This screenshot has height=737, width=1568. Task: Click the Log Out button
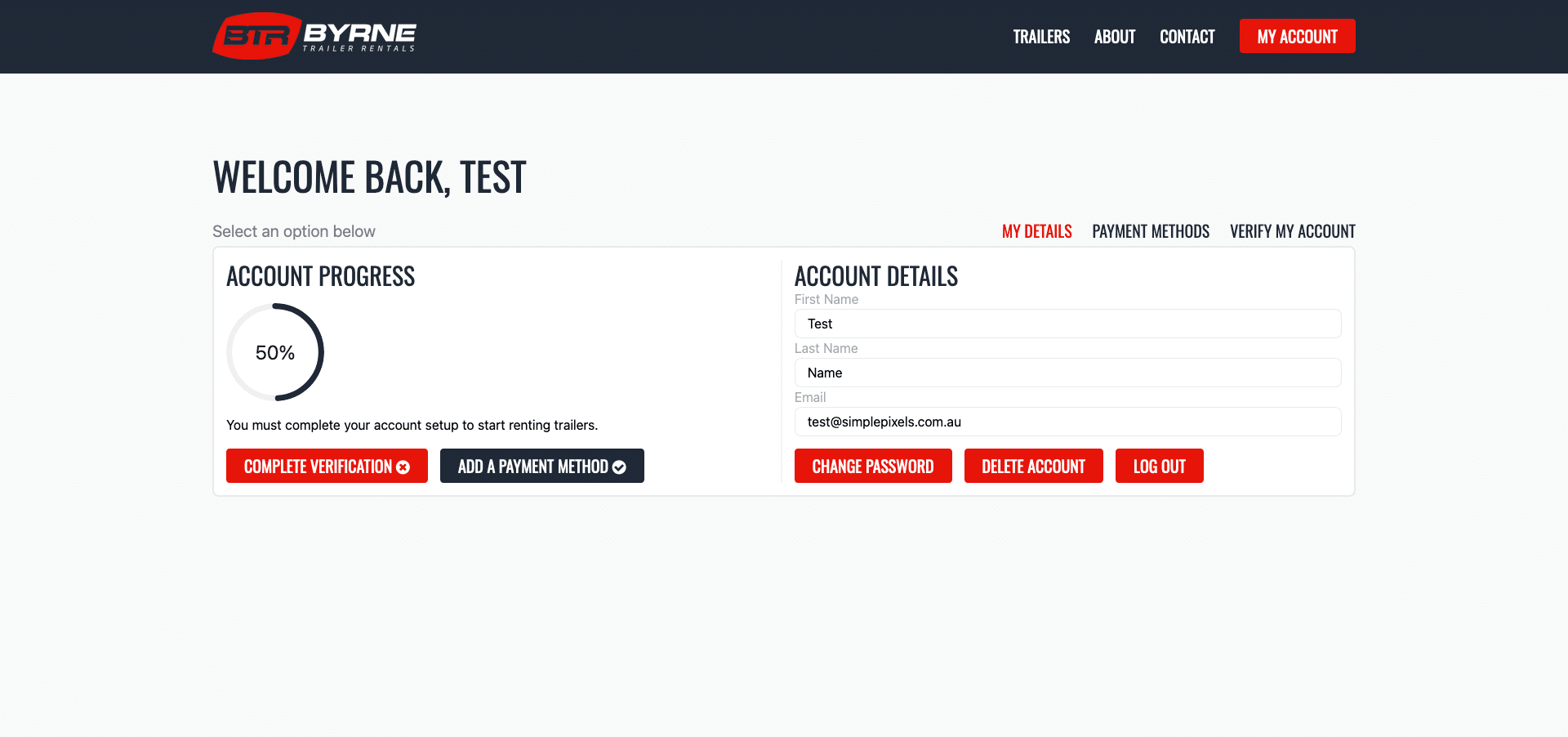(x=1159, y=466)
